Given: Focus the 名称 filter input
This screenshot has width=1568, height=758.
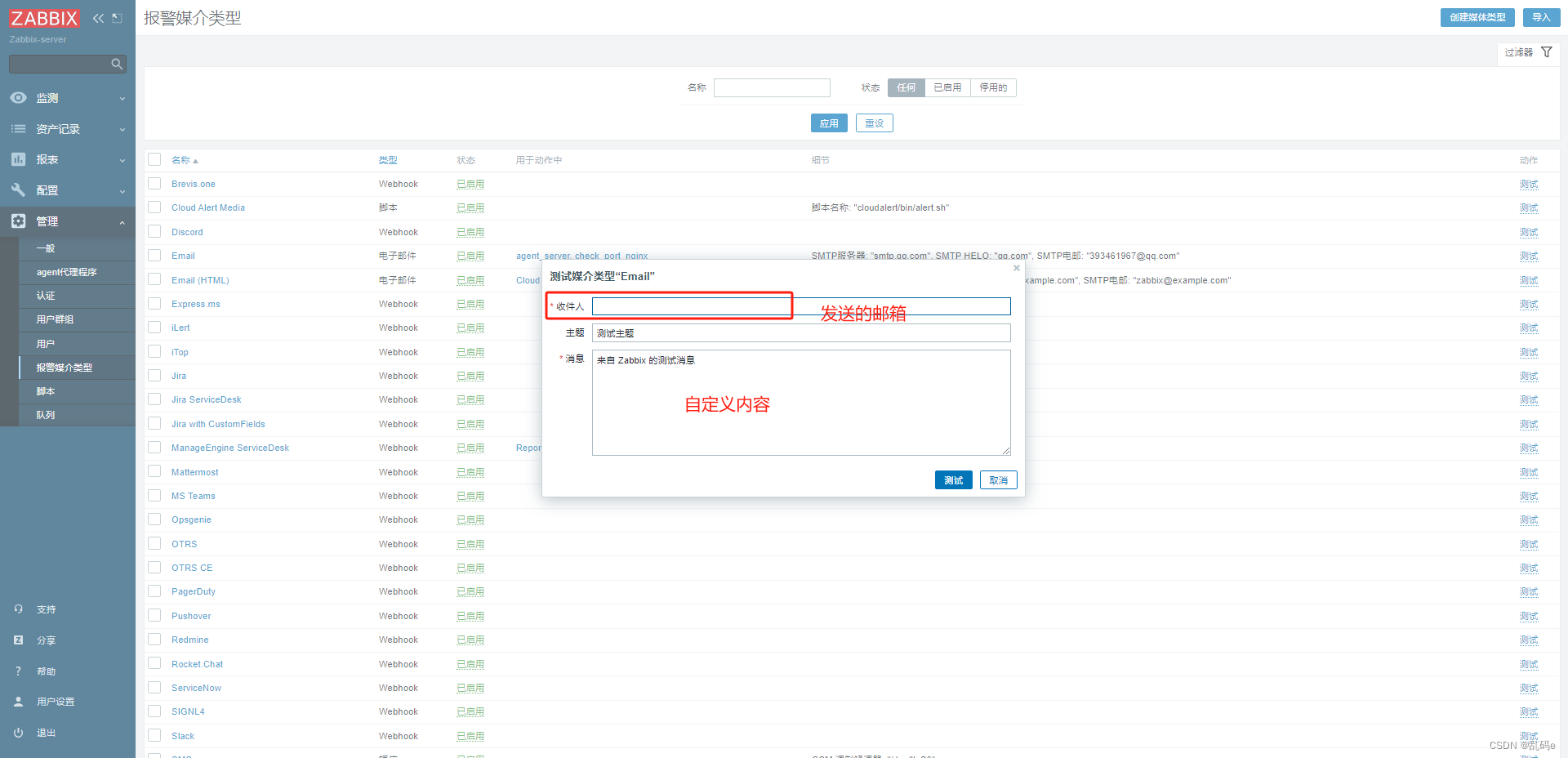Looking at the screenshot, I should coord(772,87).
